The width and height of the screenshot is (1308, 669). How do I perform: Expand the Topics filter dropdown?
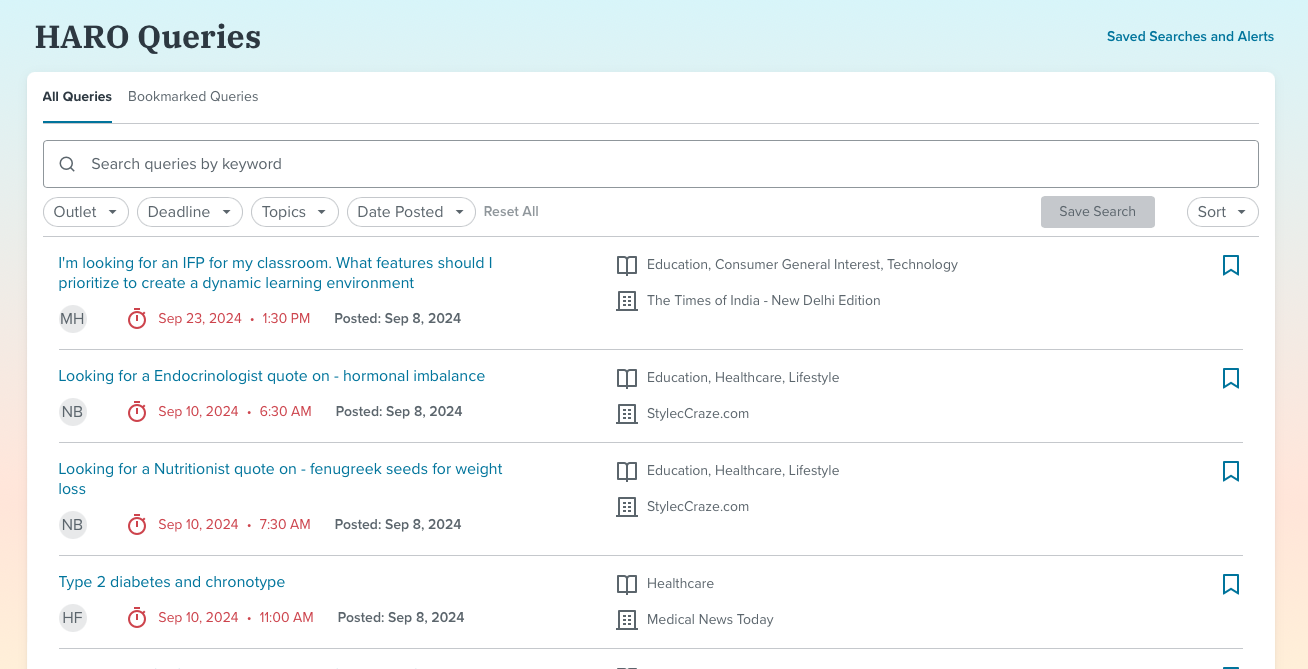(295, 212)
